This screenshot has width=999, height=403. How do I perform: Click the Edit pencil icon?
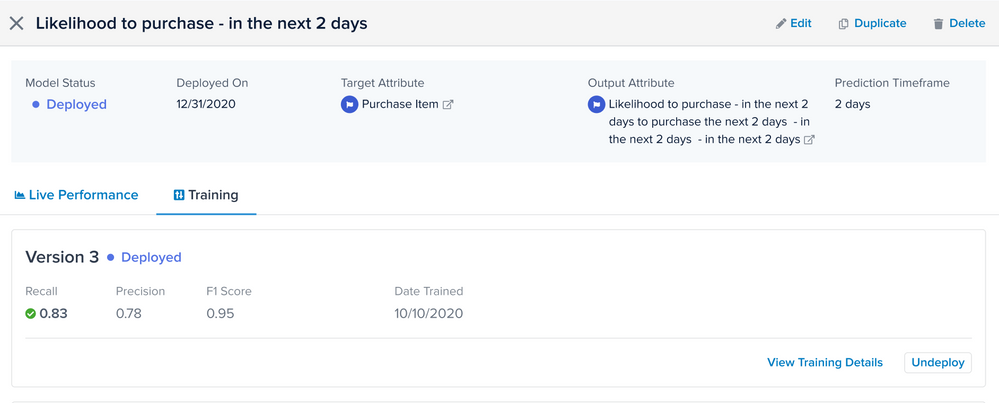(781, 23)
